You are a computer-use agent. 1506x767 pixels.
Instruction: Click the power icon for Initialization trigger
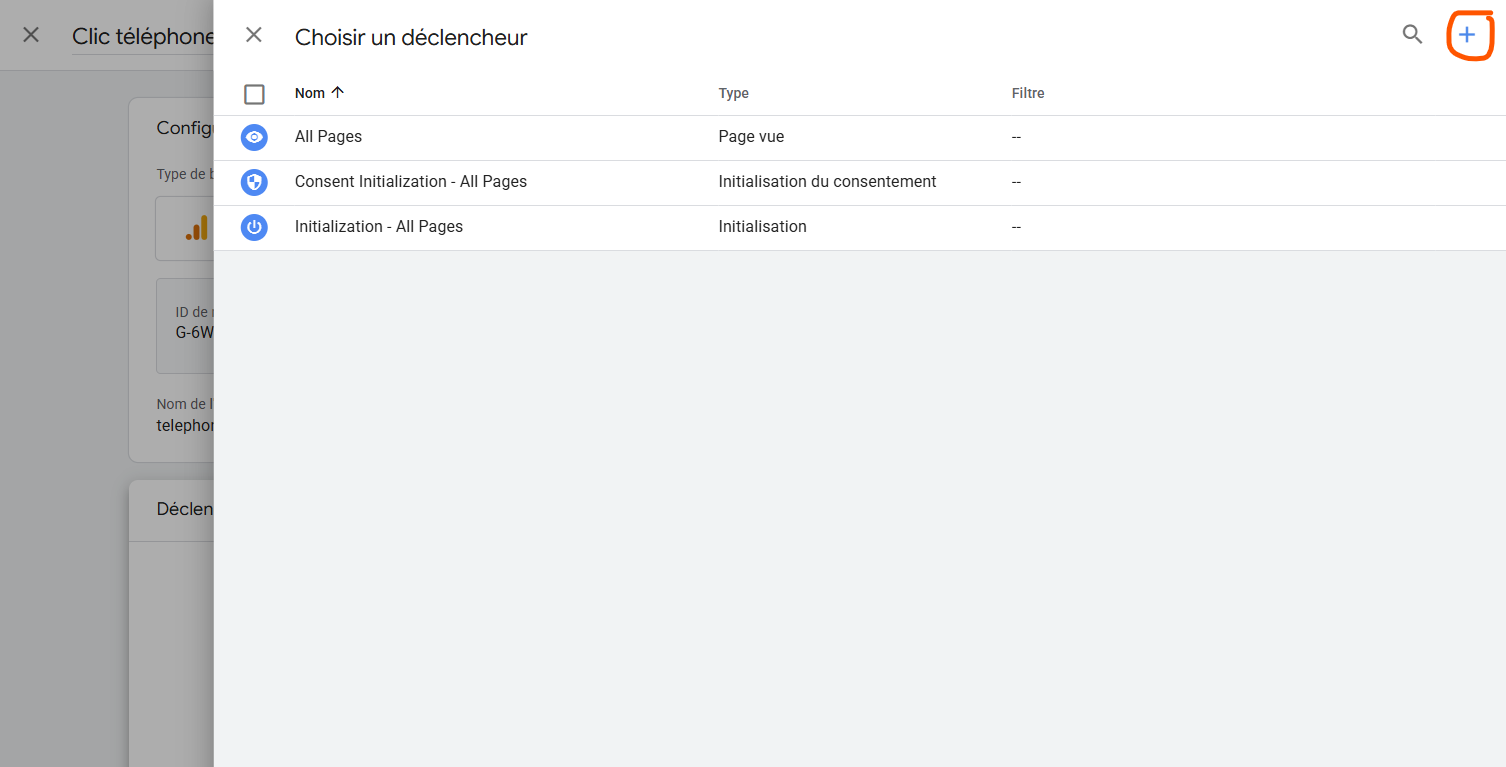click(x=254, y=227)
